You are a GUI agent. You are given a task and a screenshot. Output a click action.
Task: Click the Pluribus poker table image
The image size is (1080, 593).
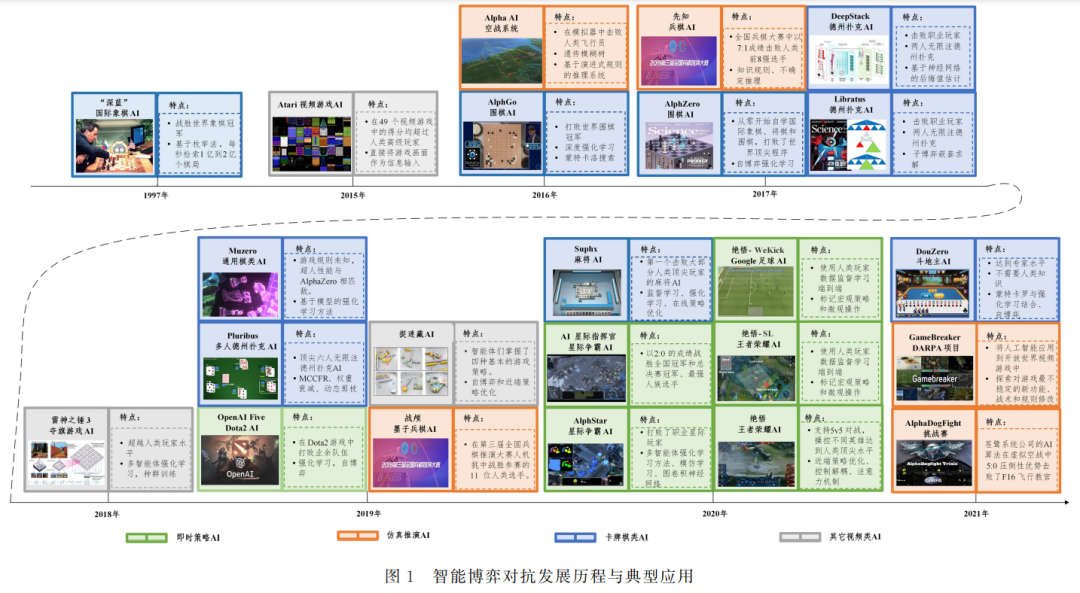(x=240, y=378)
